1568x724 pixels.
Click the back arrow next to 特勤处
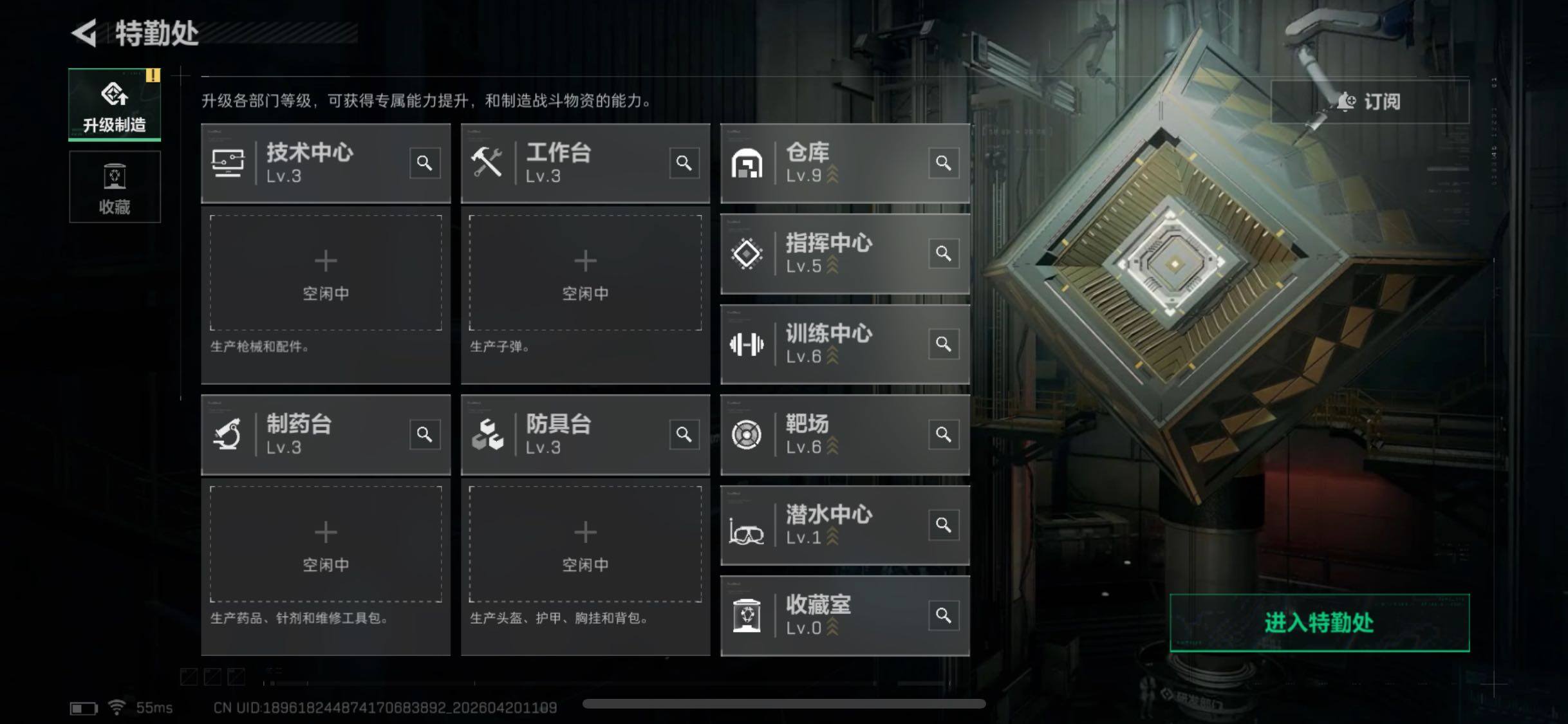tap(84, 33)
